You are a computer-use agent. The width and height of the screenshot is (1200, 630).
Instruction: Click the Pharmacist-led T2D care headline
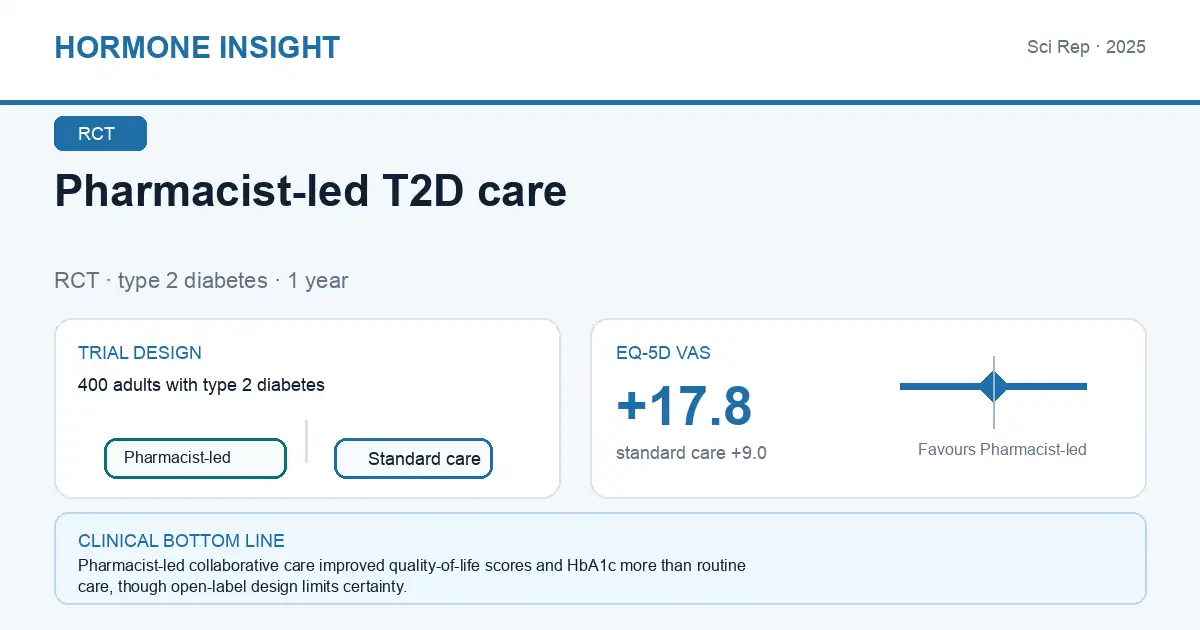[x=311, y=191]
